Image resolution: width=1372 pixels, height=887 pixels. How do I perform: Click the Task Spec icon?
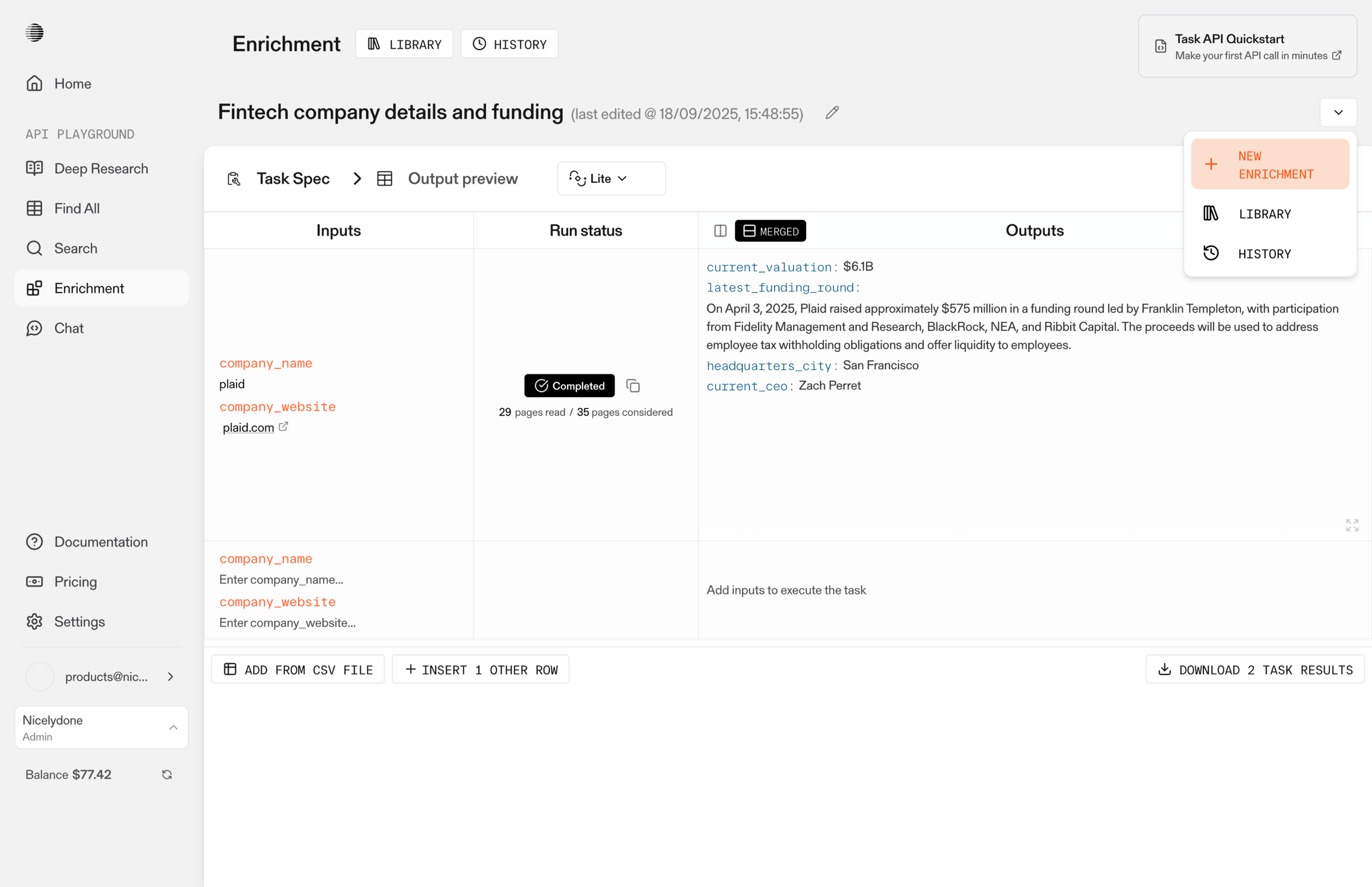click(234, 178)
